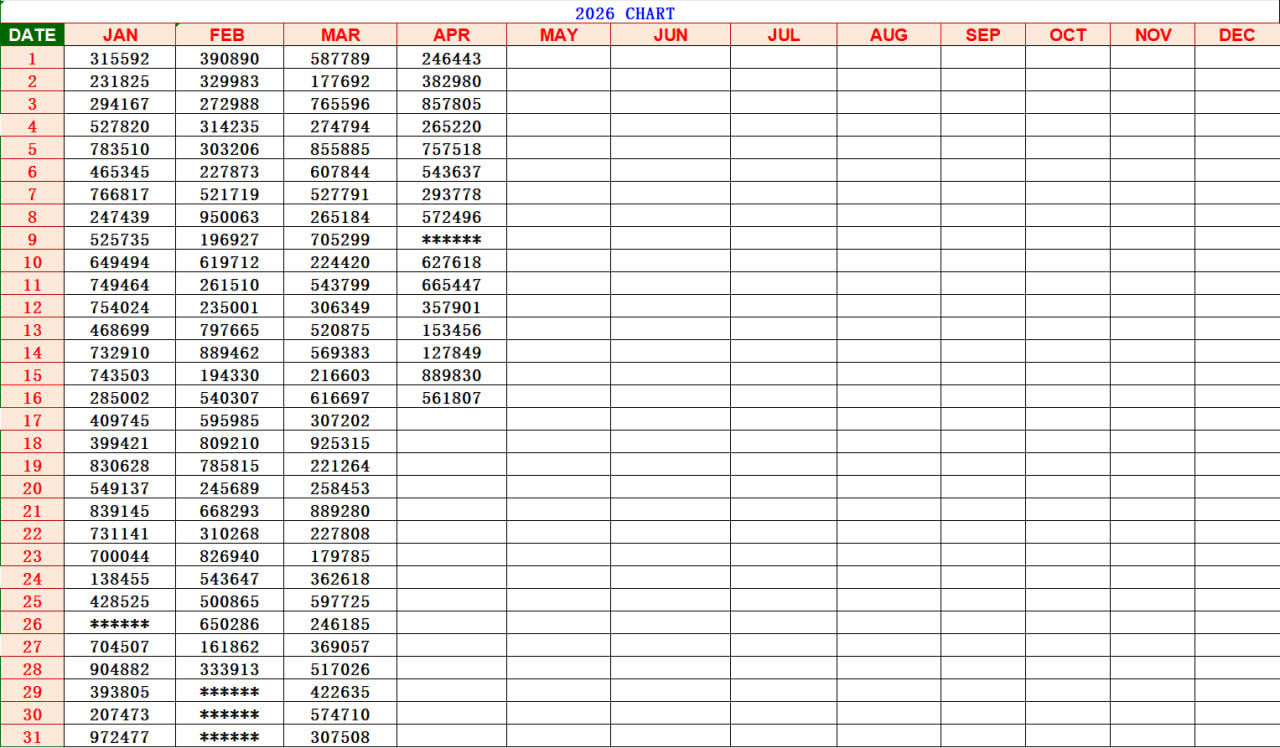Viewport: 1280px width, 748px height.
Task: Click the JAN column header
Action: (x=120, y=35)
